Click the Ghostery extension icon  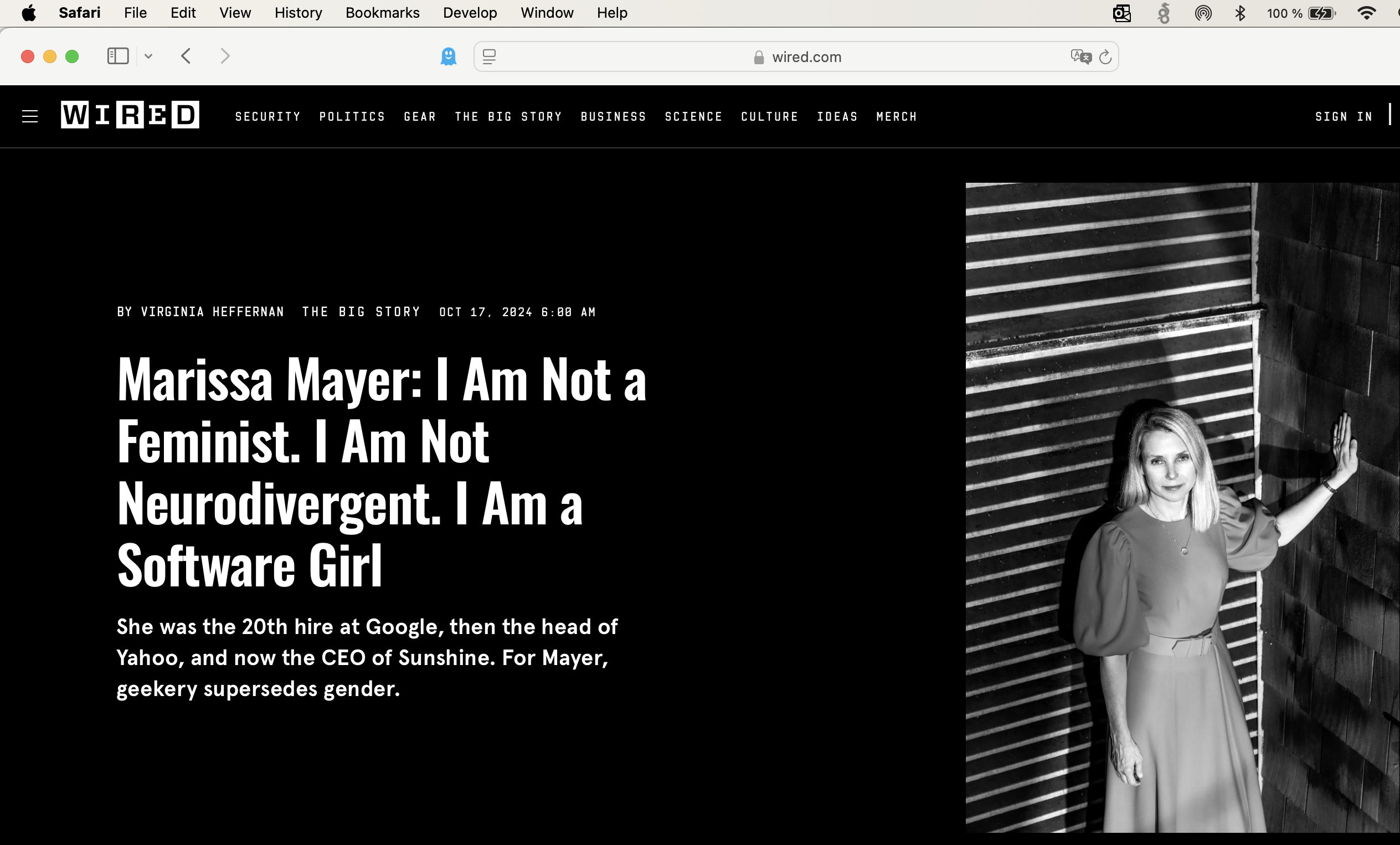(x=449, y=56)
